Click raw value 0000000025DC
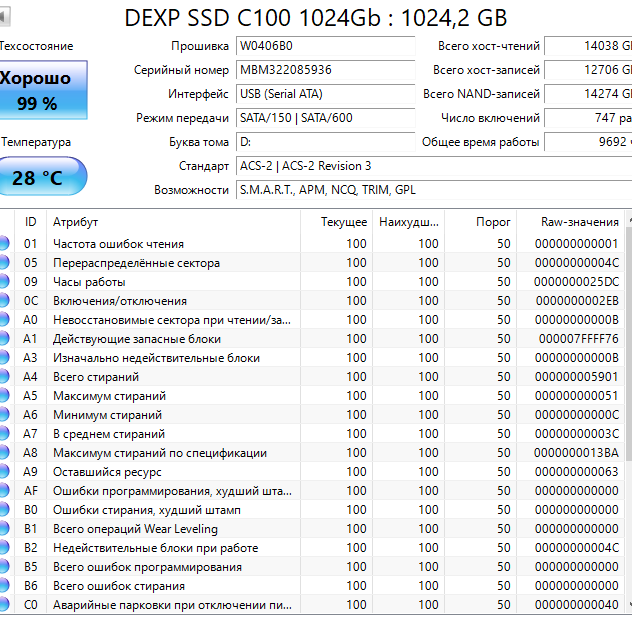 click(576, 282)
